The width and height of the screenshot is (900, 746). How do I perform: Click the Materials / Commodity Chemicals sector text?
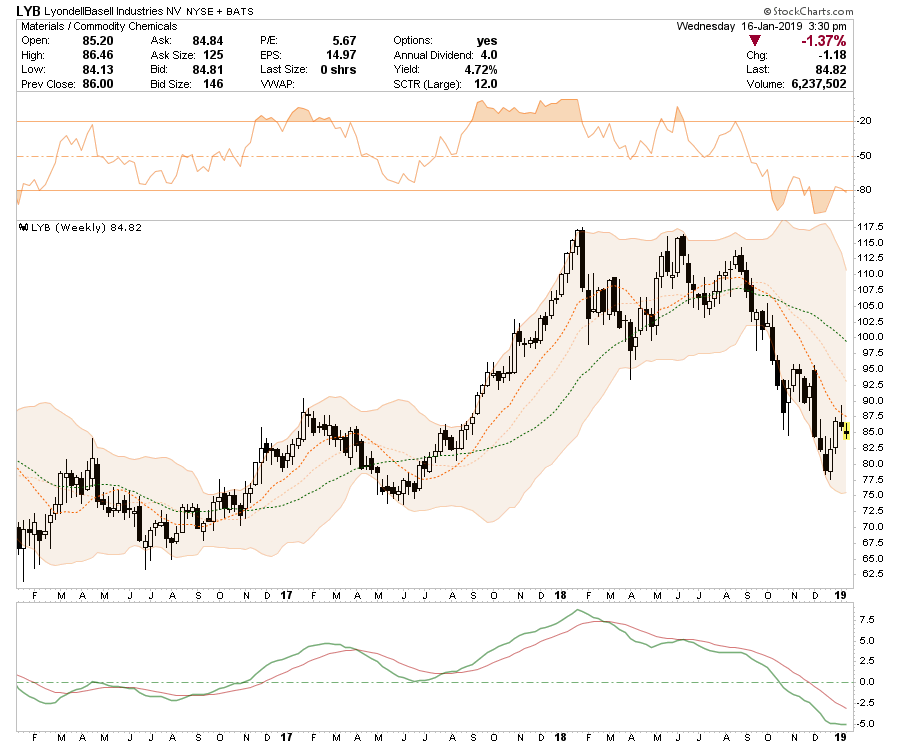[x=99, y=26]
